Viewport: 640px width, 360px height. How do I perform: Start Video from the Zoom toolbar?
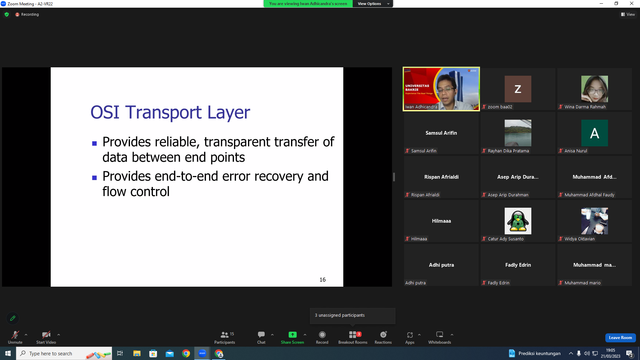tap(46, 337)
